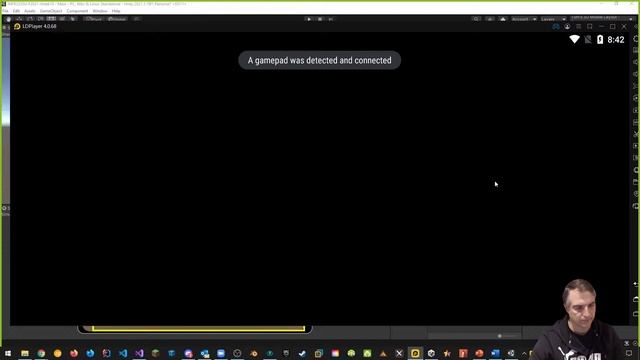Image resolution: width=640 pixels, height=360 pixels.
Task: Open Google Chrome from taskbar
Action: point(41,353)
